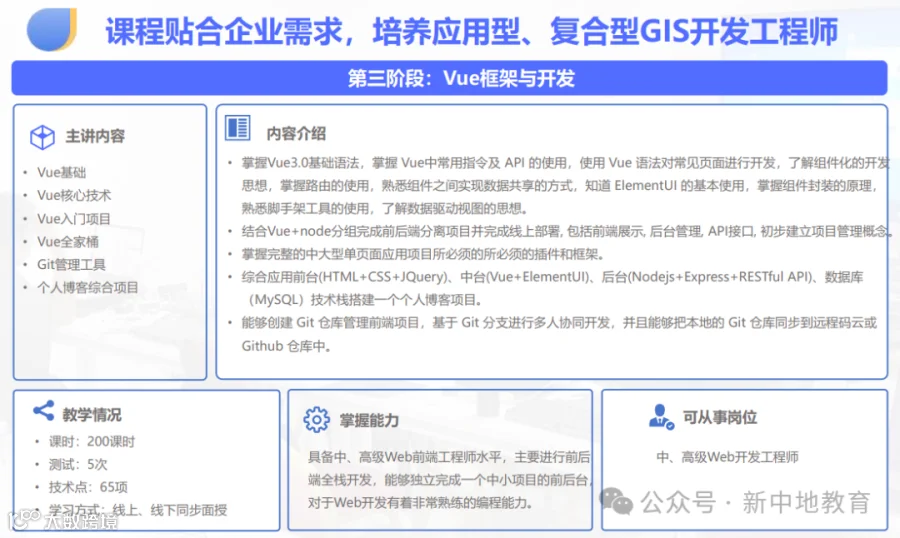Click the line starting 熟悉脚手架工具的使用
This screenshot has width=900, height=538.
pyautogui.click(x=385, y=208)
